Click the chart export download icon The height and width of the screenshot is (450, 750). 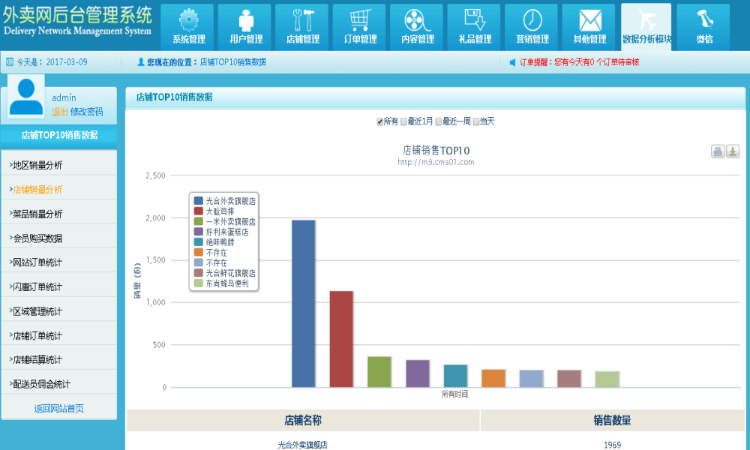click(732, 151)
